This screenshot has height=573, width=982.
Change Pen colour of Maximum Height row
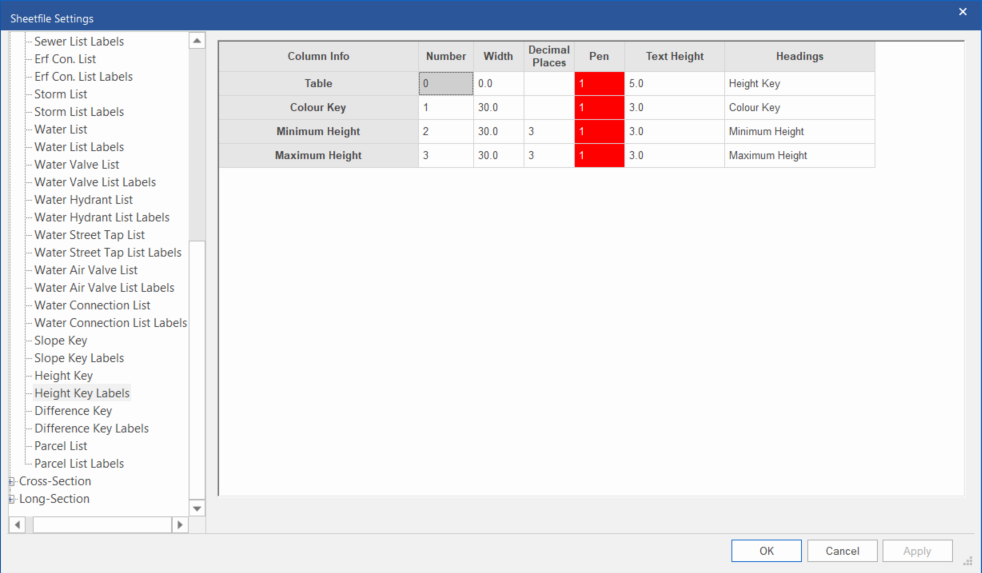599,156
